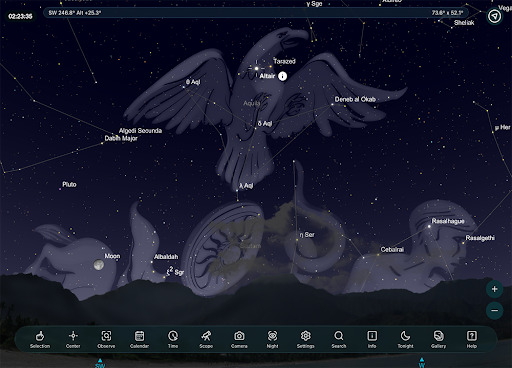This screenshot has height=368, width=512.
Task: Click the Rasalgethi star label
Action: coord(480,238)
